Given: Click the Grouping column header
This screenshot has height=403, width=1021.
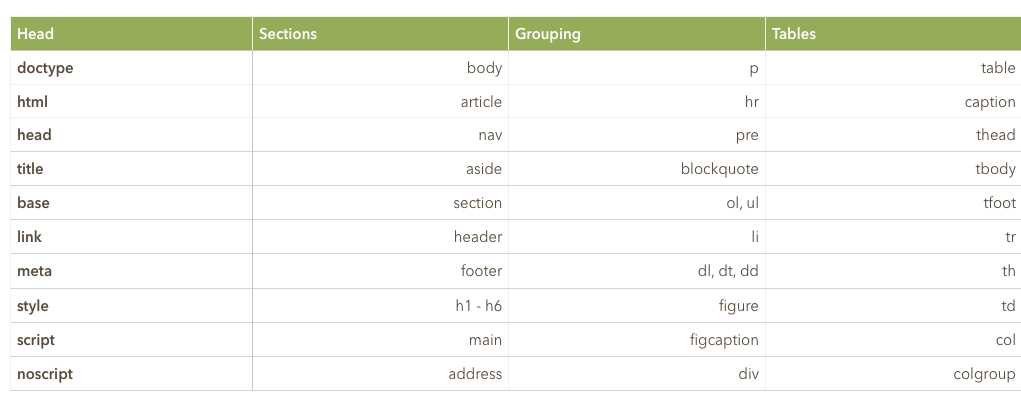Looking at the screenshot, I should [637, 34].
